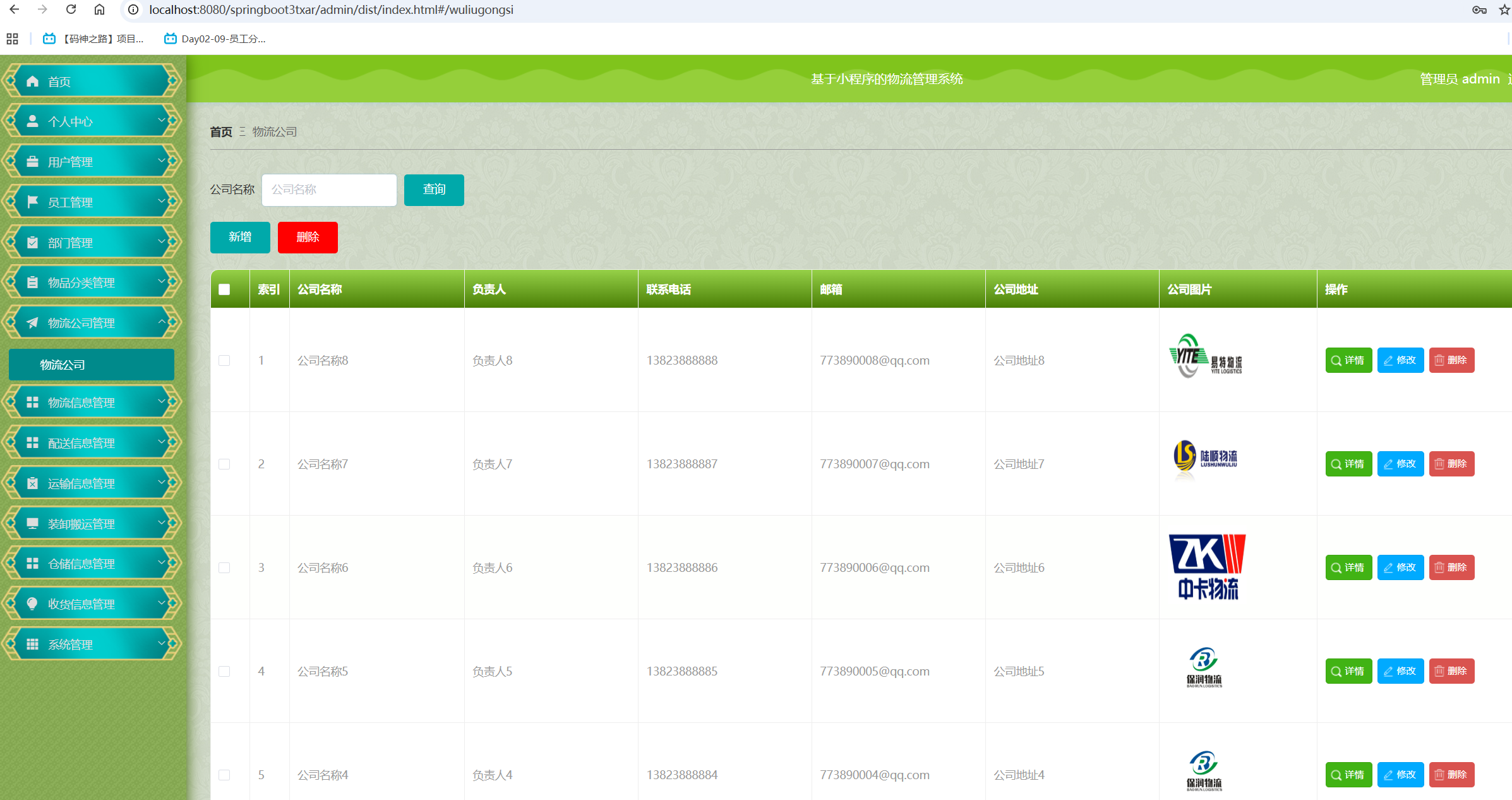1512x800 pixels.
Task: Click the 装卸搬运管理 monitor icon
Action: (x=33, y=523)
